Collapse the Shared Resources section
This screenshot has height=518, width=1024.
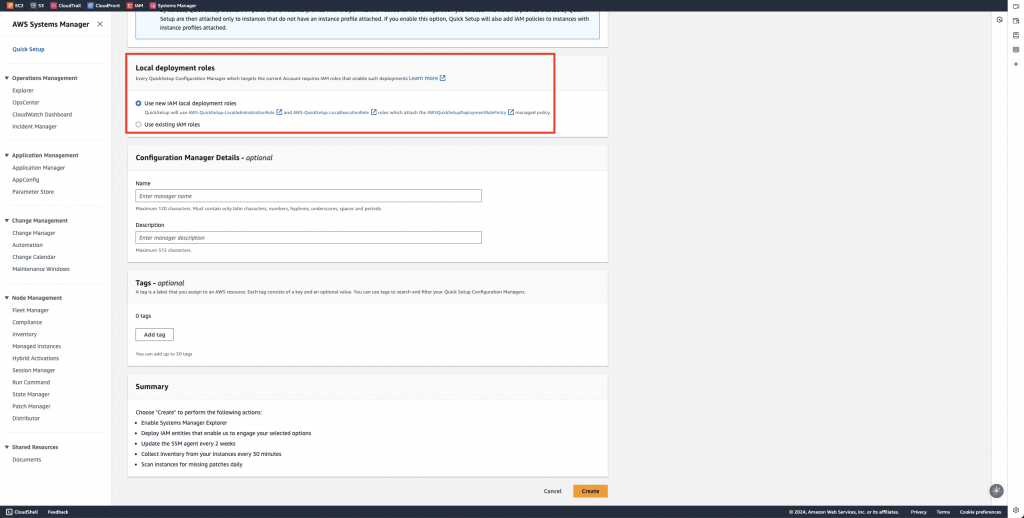click(7, 447)
